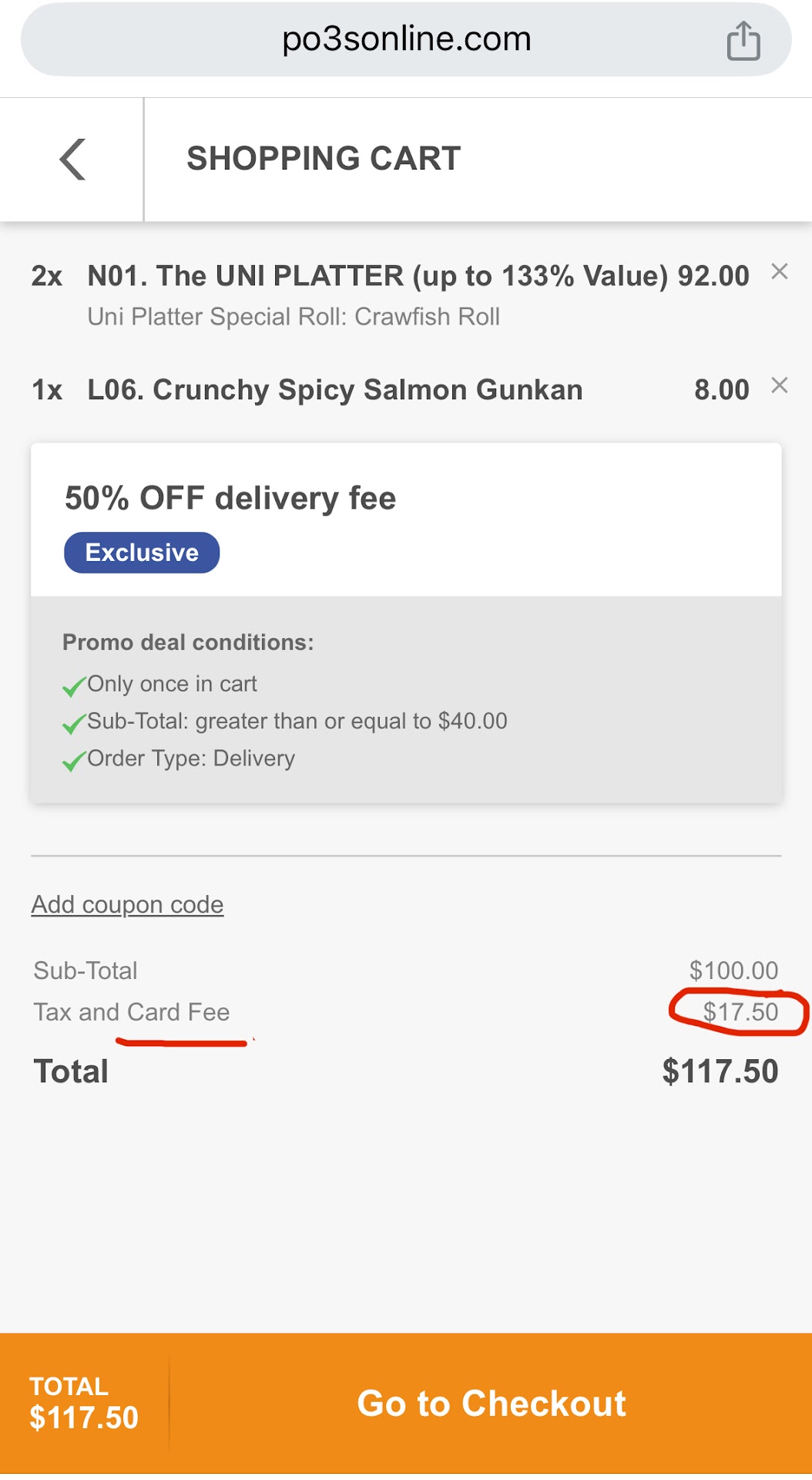This screenshot has height=1480, width=812.
Task: Click checkmark beside "Order Type: Delivery"
Action: coord(73,761)
